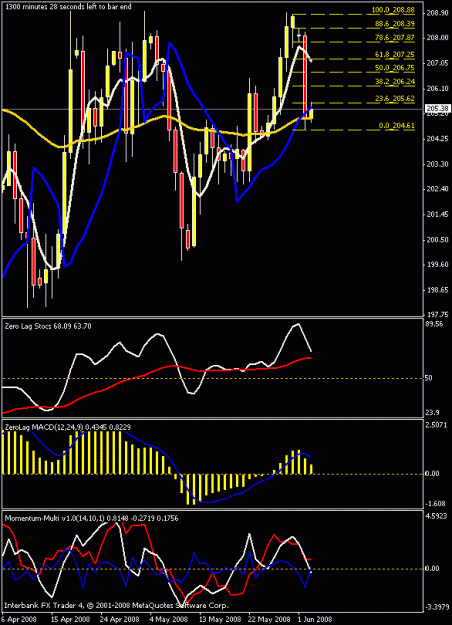Click the 4 May 2008 date label
This screenshot has height=625, width=452.
[167, 619]
